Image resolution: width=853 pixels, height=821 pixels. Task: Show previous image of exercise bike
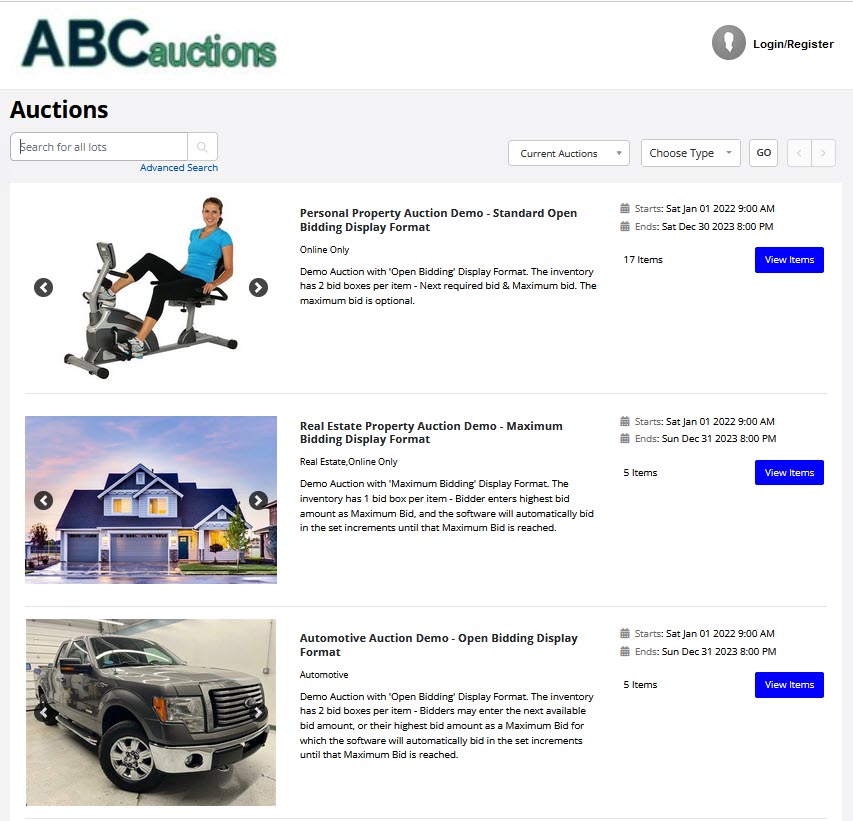coord(44,287)
